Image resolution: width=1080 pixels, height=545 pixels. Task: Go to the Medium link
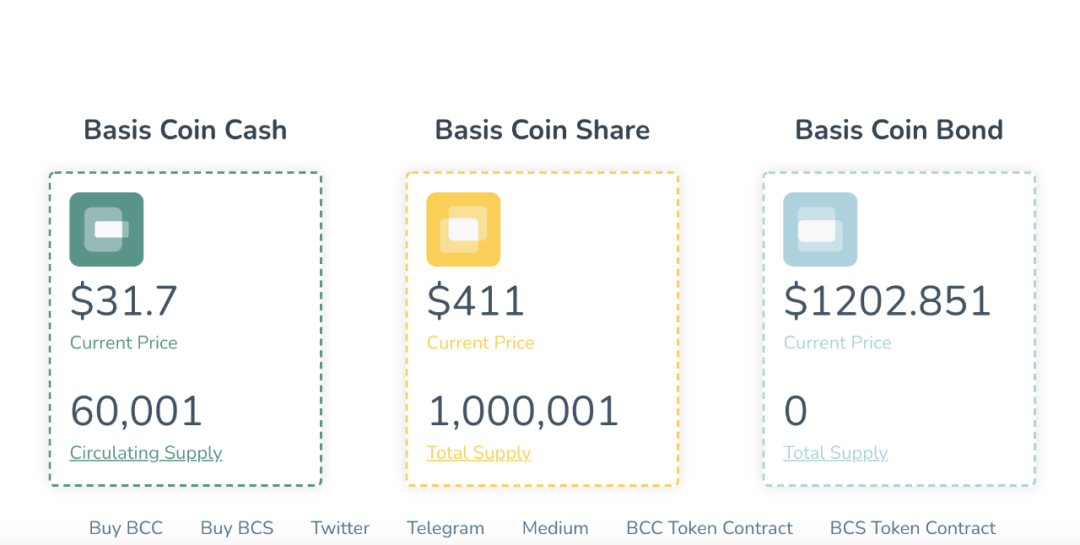(x=555, y=528)
